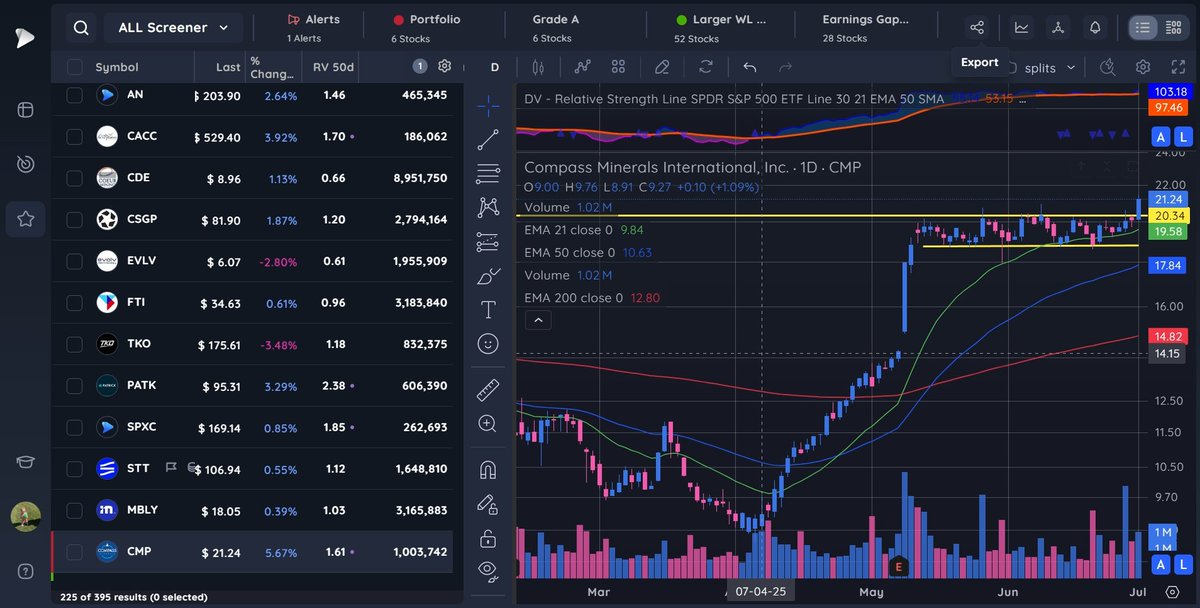Click the undo arrow in chart toolbar
The height and width of the screenshot is (608, 1200).
click(750, 67)
